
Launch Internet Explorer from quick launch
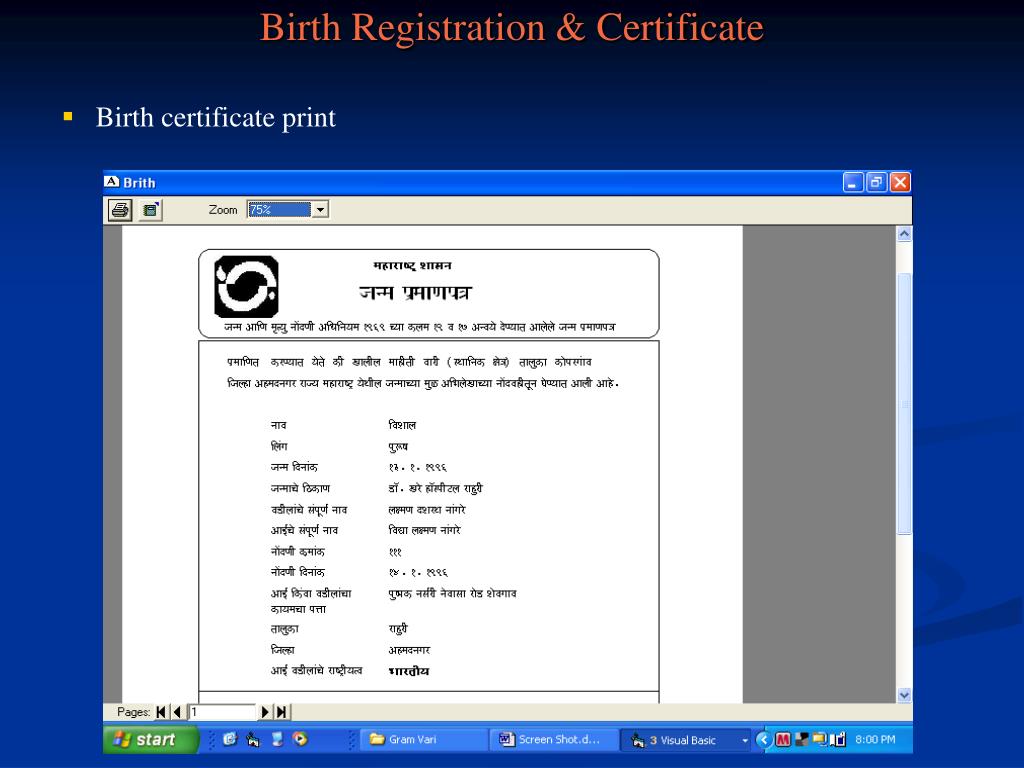(x=230, y=739)
